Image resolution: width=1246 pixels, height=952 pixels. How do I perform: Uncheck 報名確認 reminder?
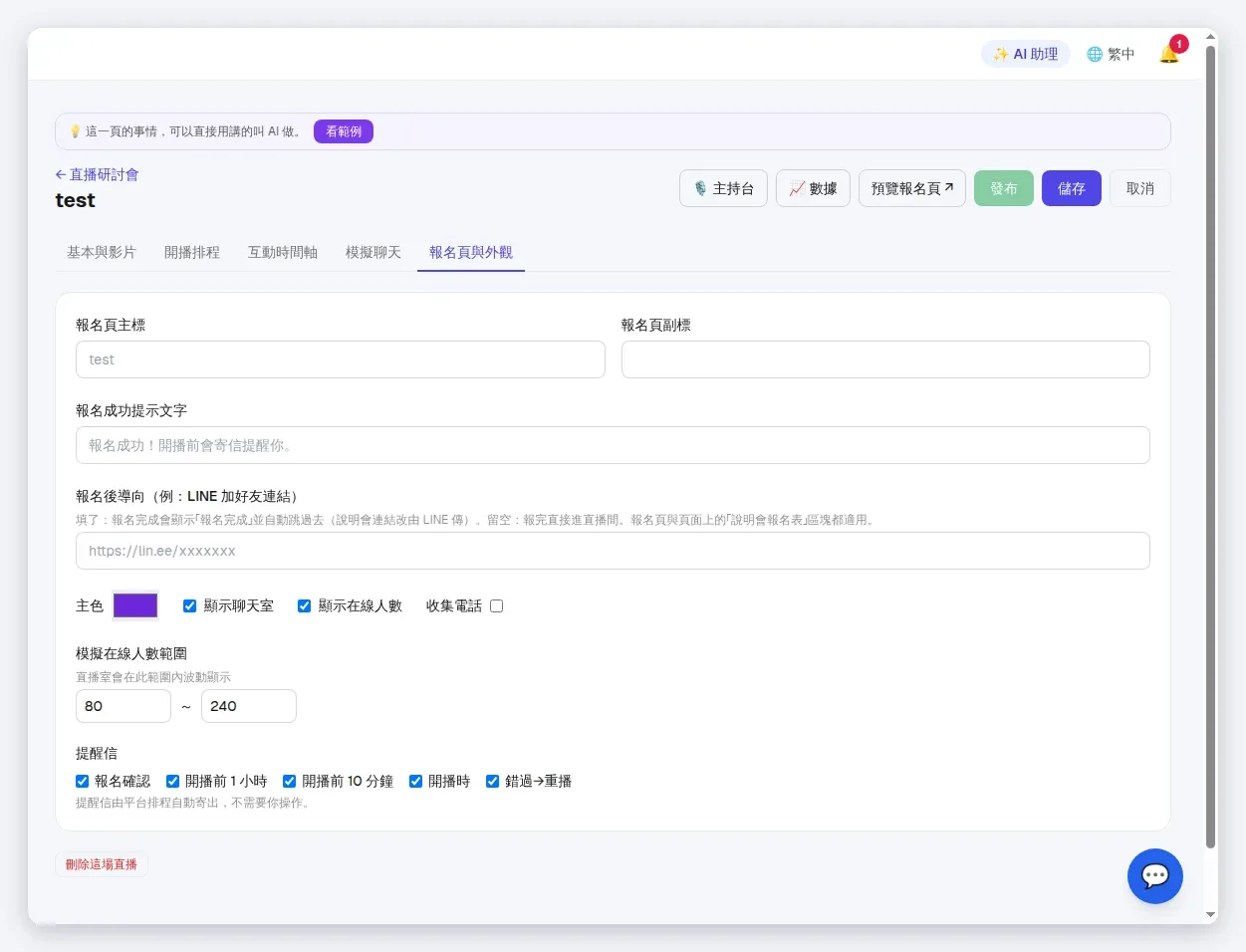[x=82, y=781]
